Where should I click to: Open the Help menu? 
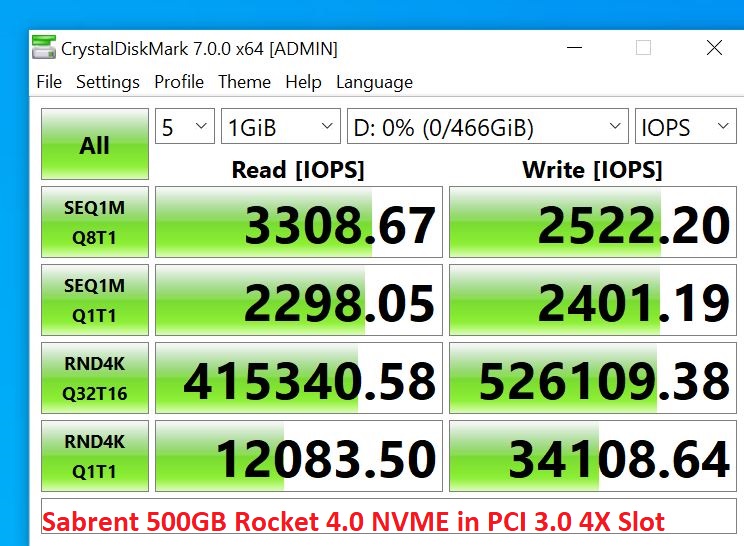pos(303,82)
